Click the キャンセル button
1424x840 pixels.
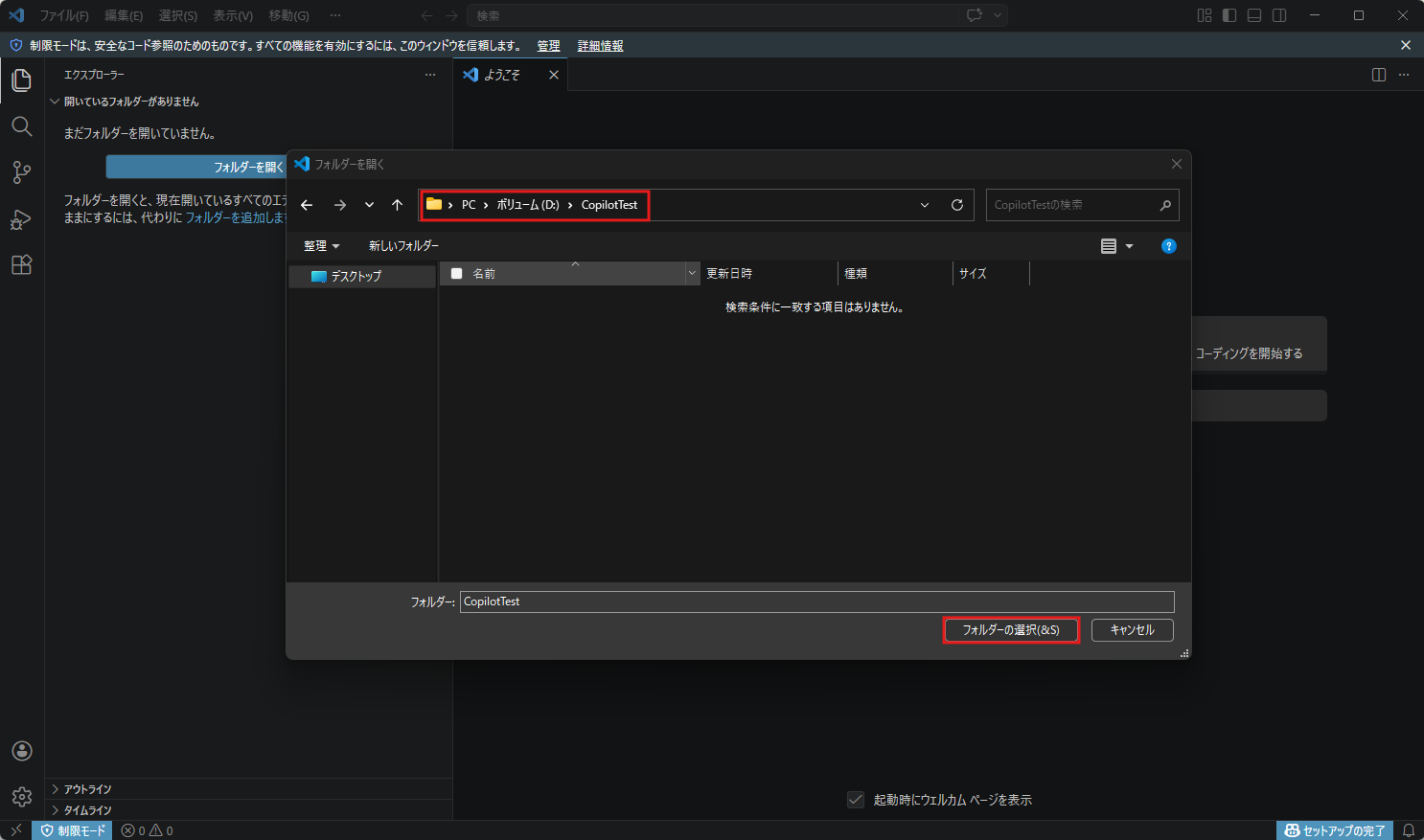[x=1132, y=630]
